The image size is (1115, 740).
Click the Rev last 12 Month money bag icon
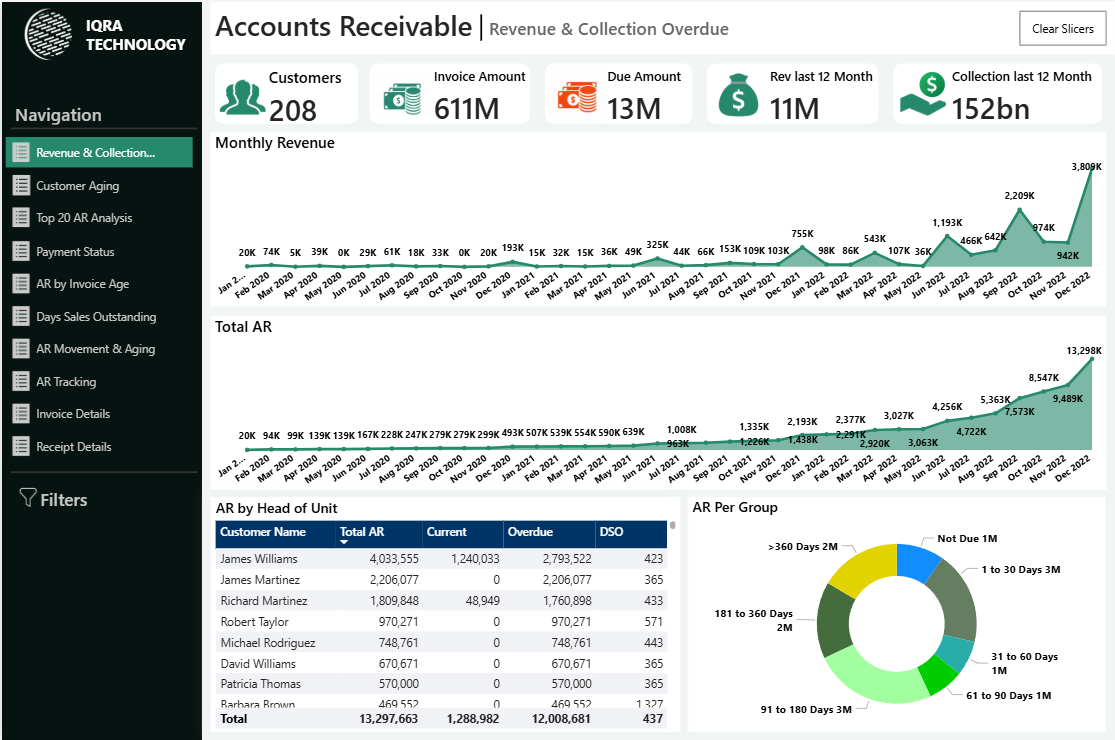point(738,96)
